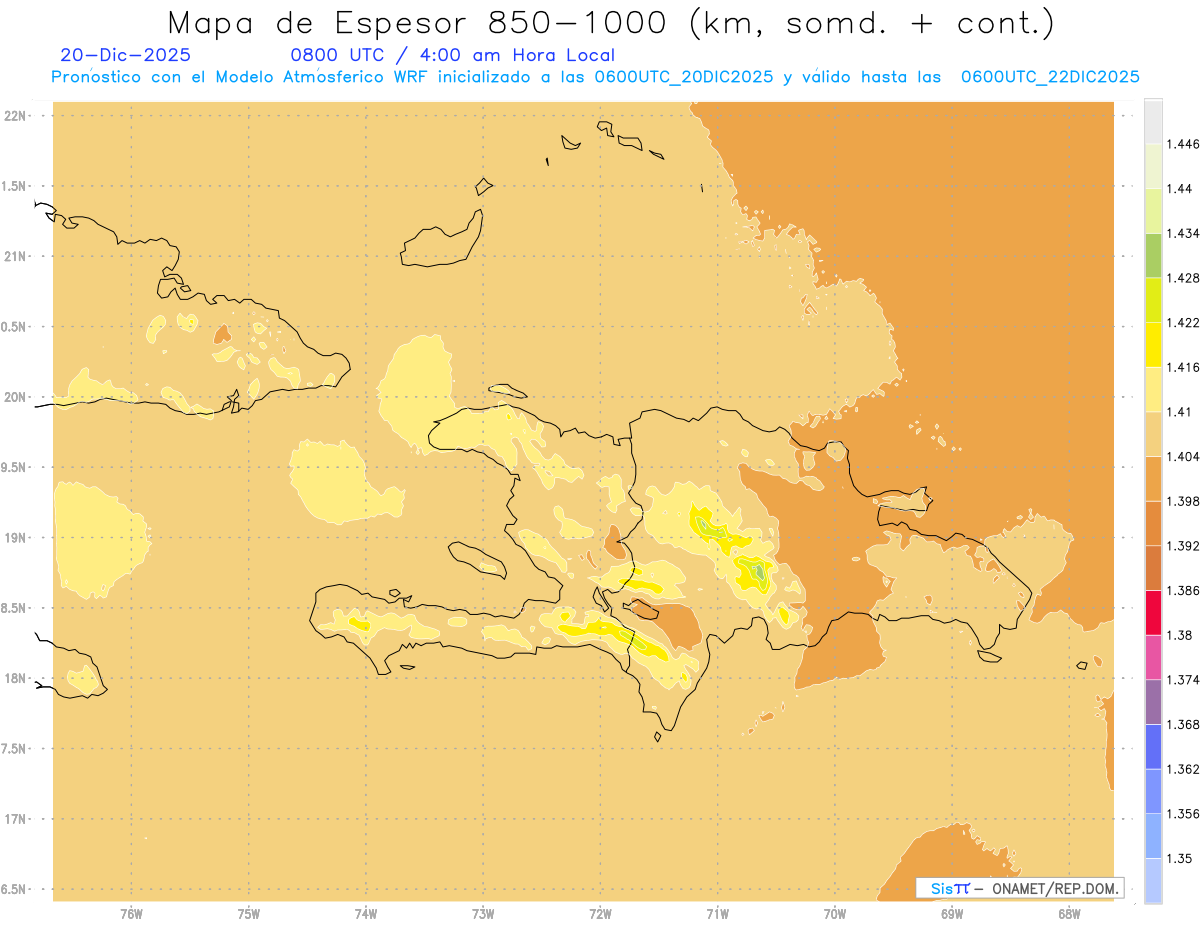
Task: Click the '71W' longitude label
Action: pyautogui.click(x=718, y=913)
